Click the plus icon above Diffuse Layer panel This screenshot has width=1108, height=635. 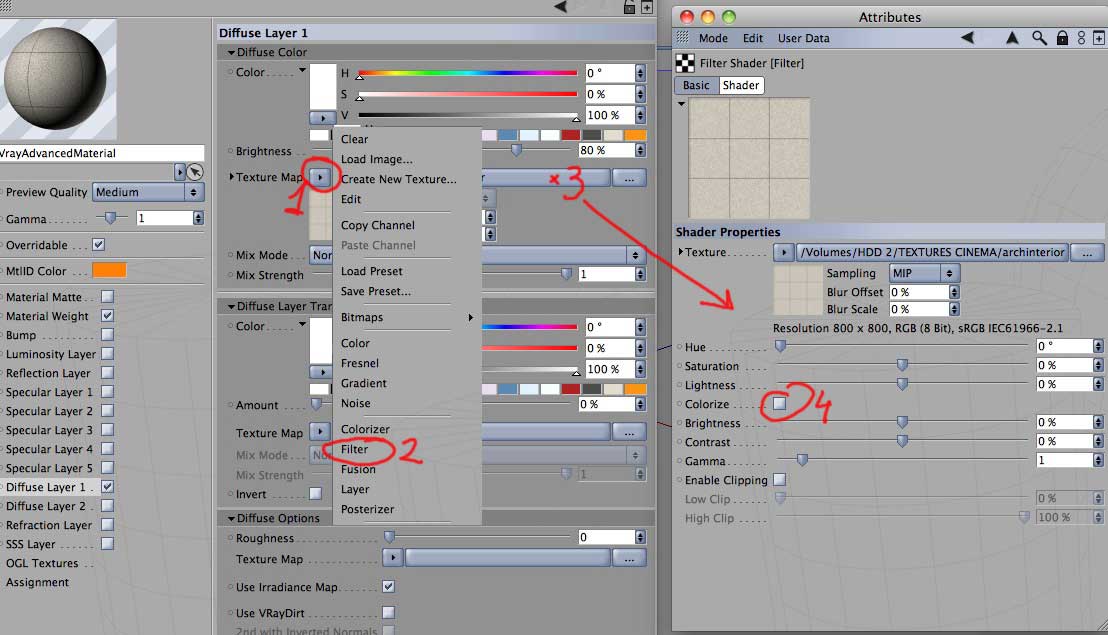tap(647, 7)
